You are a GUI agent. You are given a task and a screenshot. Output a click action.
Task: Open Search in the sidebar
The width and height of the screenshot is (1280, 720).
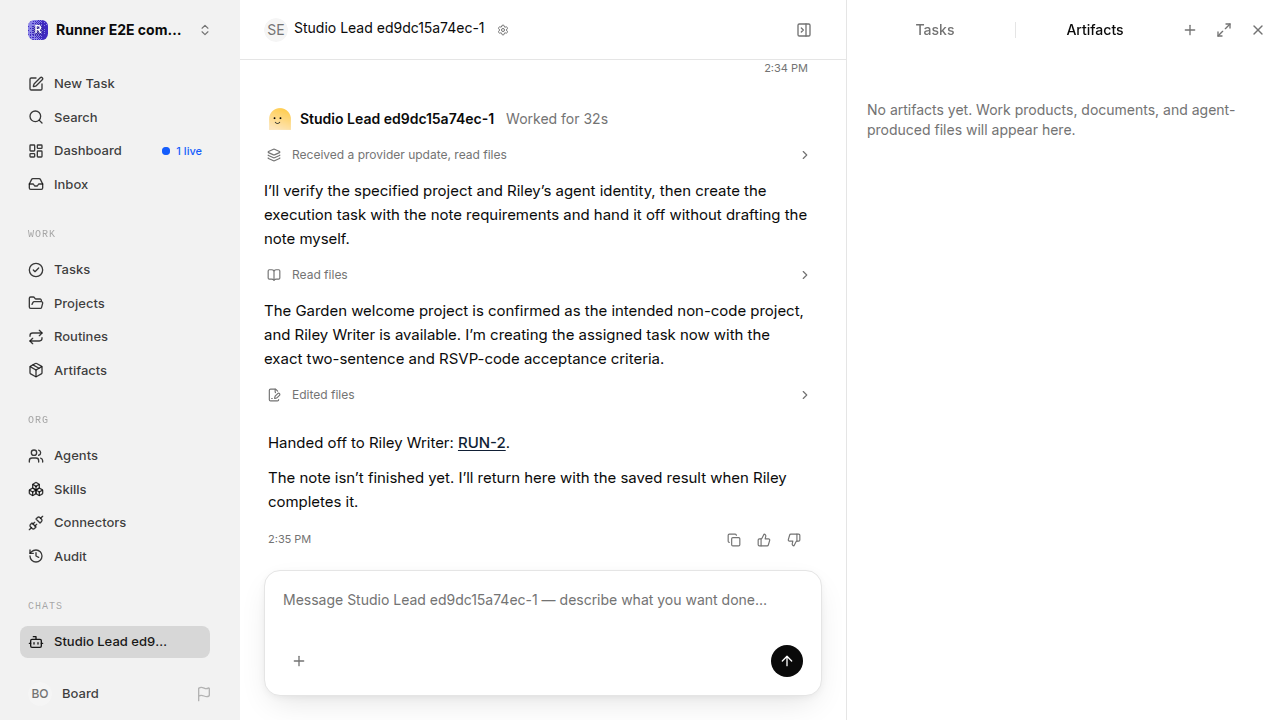[x=115, y=117]
